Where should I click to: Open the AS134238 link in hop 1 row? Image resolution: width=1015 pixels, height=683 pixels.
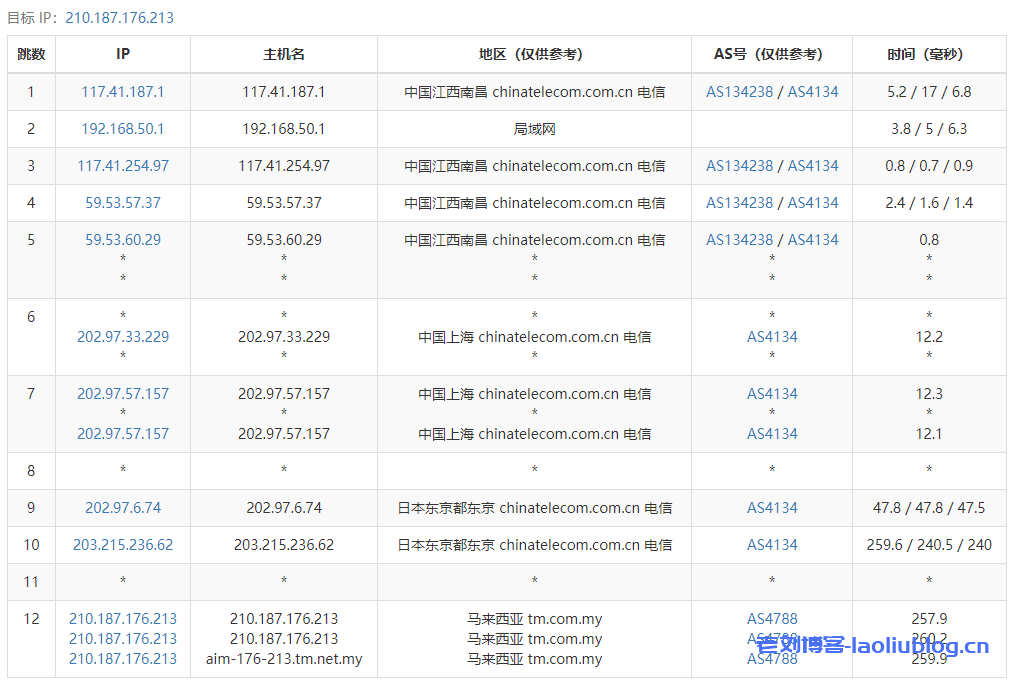[739, 92]
